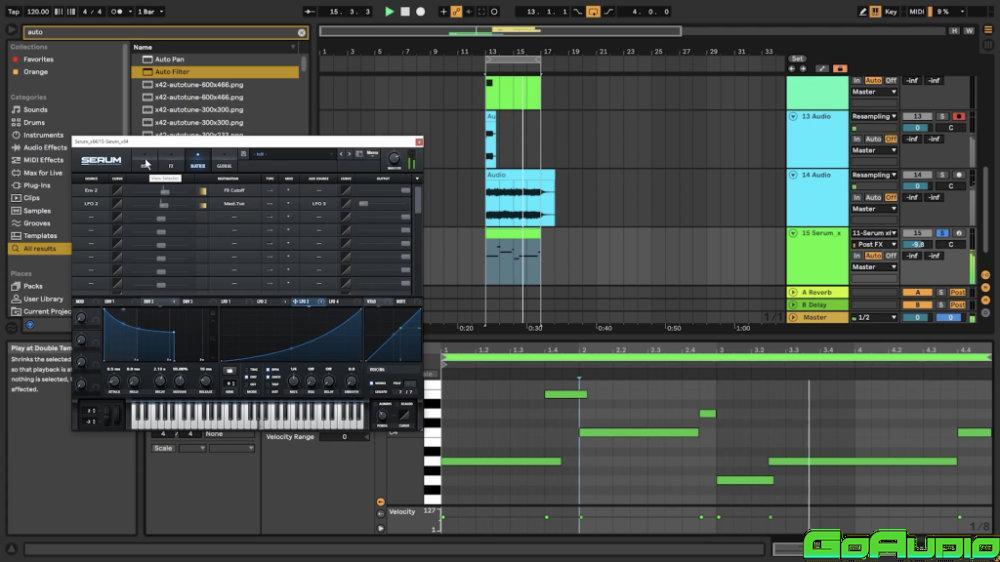
Task: Click the Punch-In switch icon
Action: coord(578,11)
